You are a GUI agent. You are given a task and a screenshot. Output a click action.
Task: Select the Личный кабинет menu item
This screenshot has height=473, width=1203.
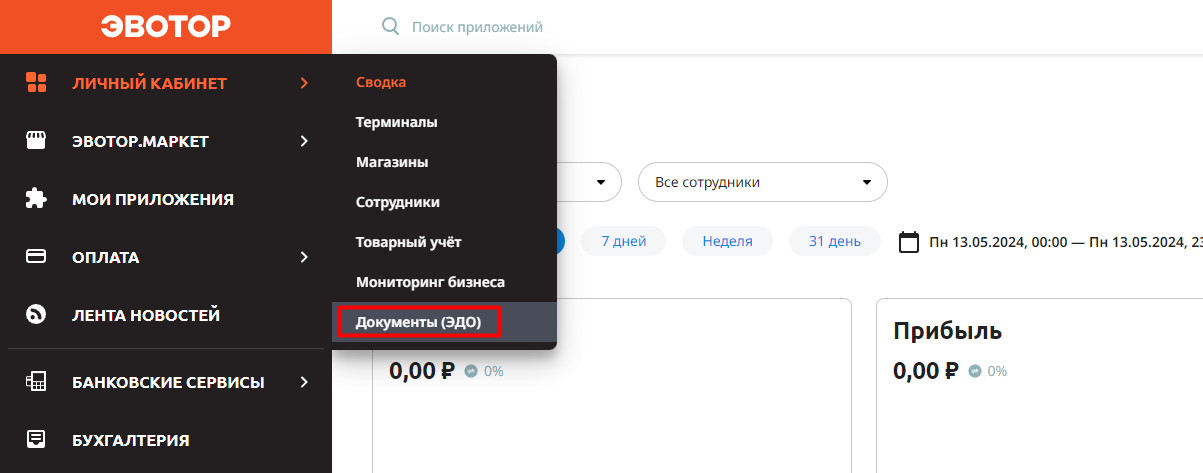(x=166, y=83)
